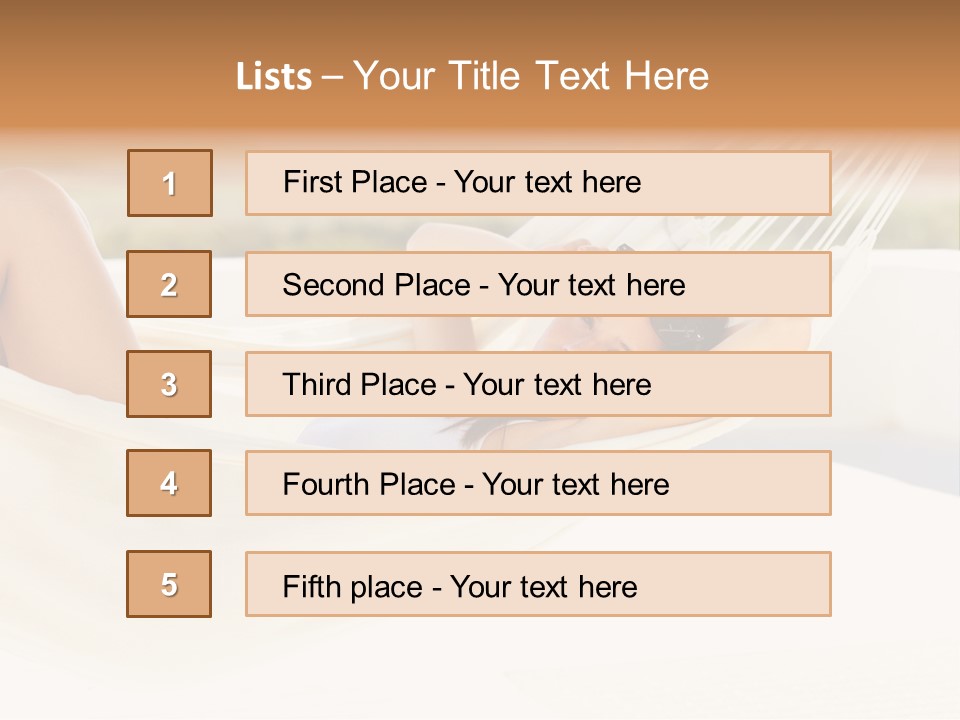Click the number 5 box
The width and height of the screenshot is (960, 720).
pos(169,584)
